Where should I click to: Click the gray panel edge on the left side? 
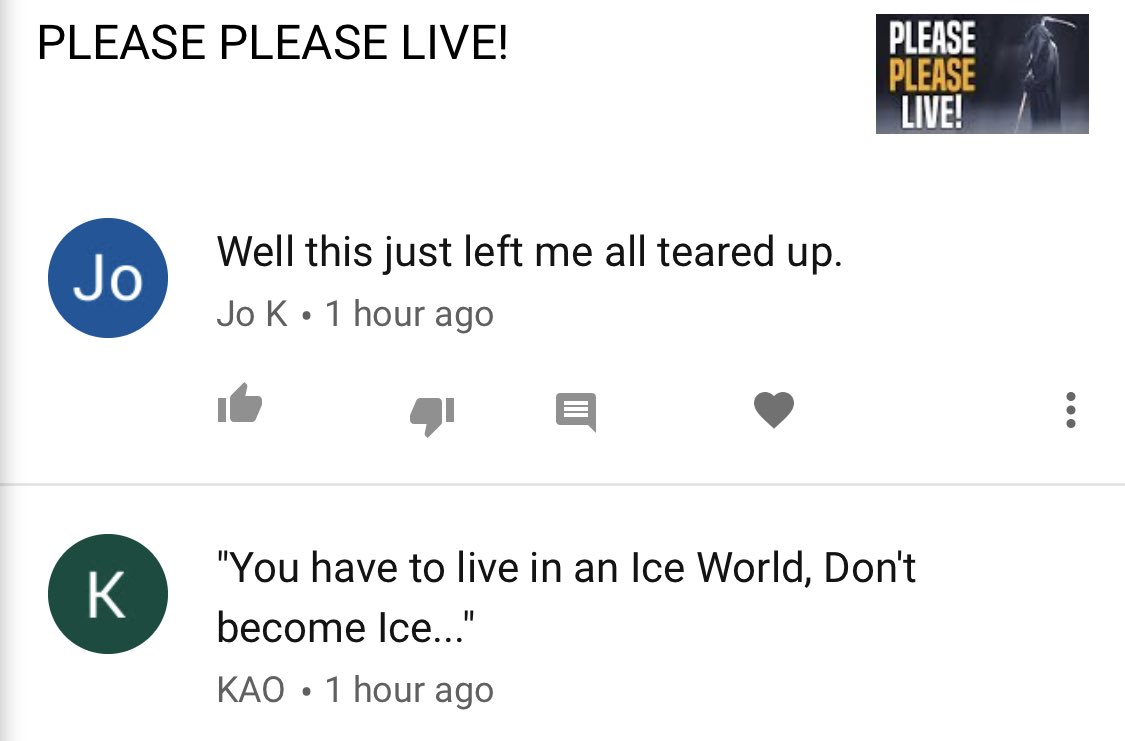[5, 370]
